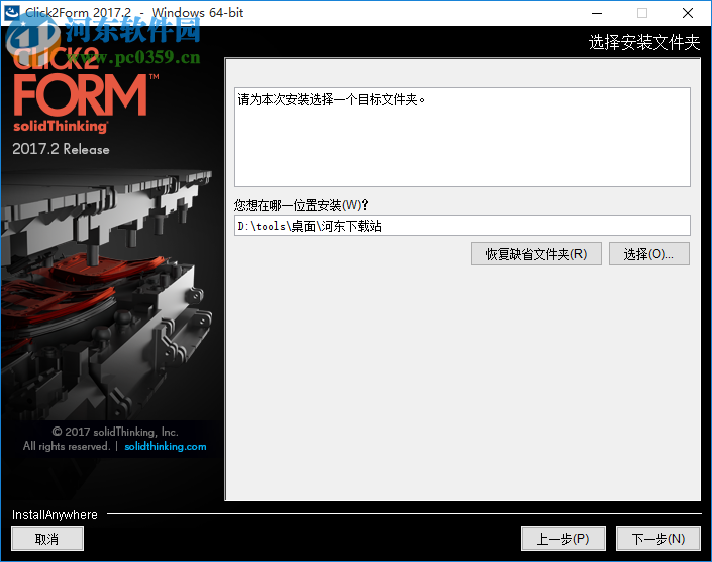Click the 选择安装文件夹 heading text
This screenshot has height=562, width=712.
[x=644, y=42]
